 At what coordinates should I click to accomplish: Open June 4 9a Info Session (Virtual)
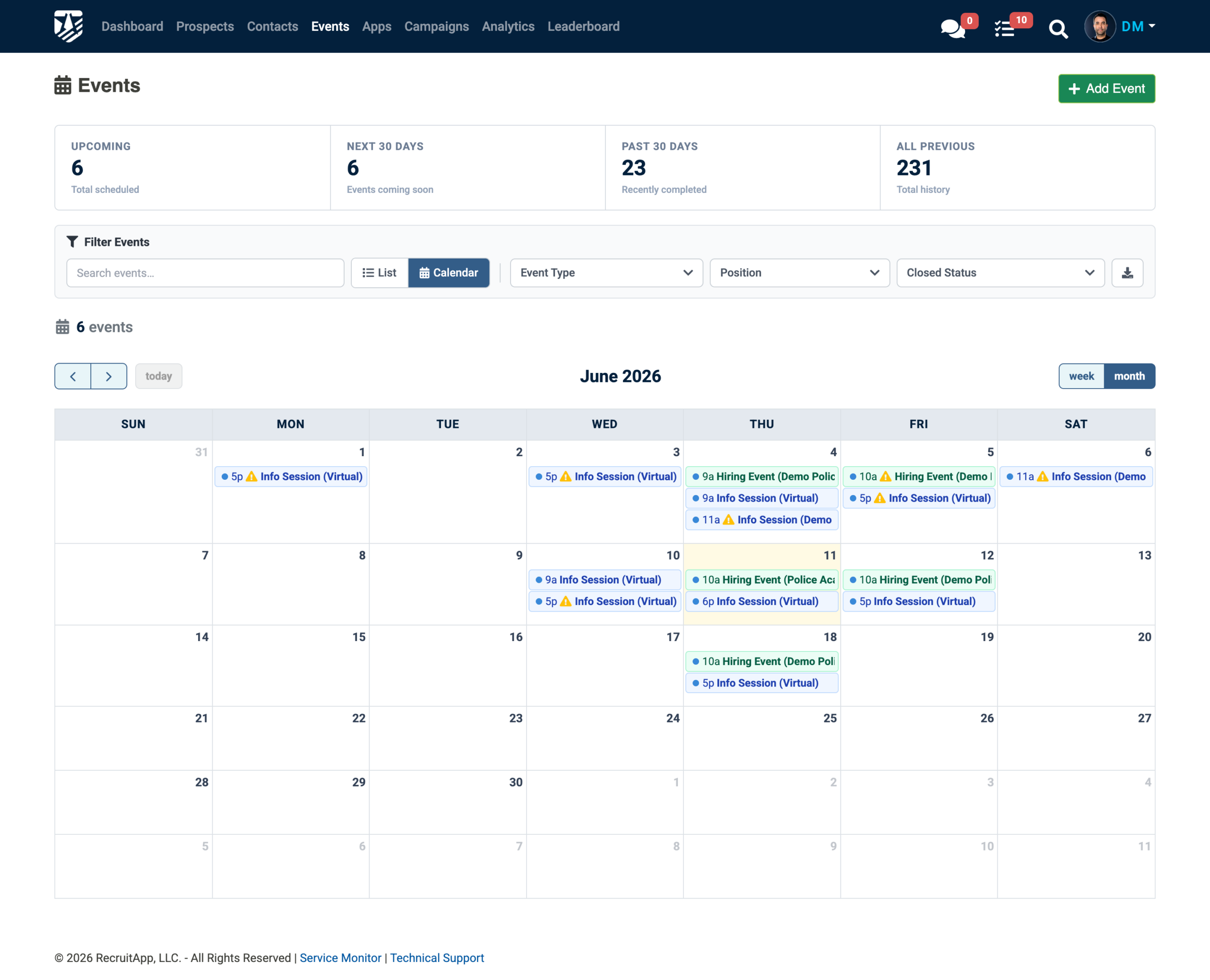tap(761, 498)
